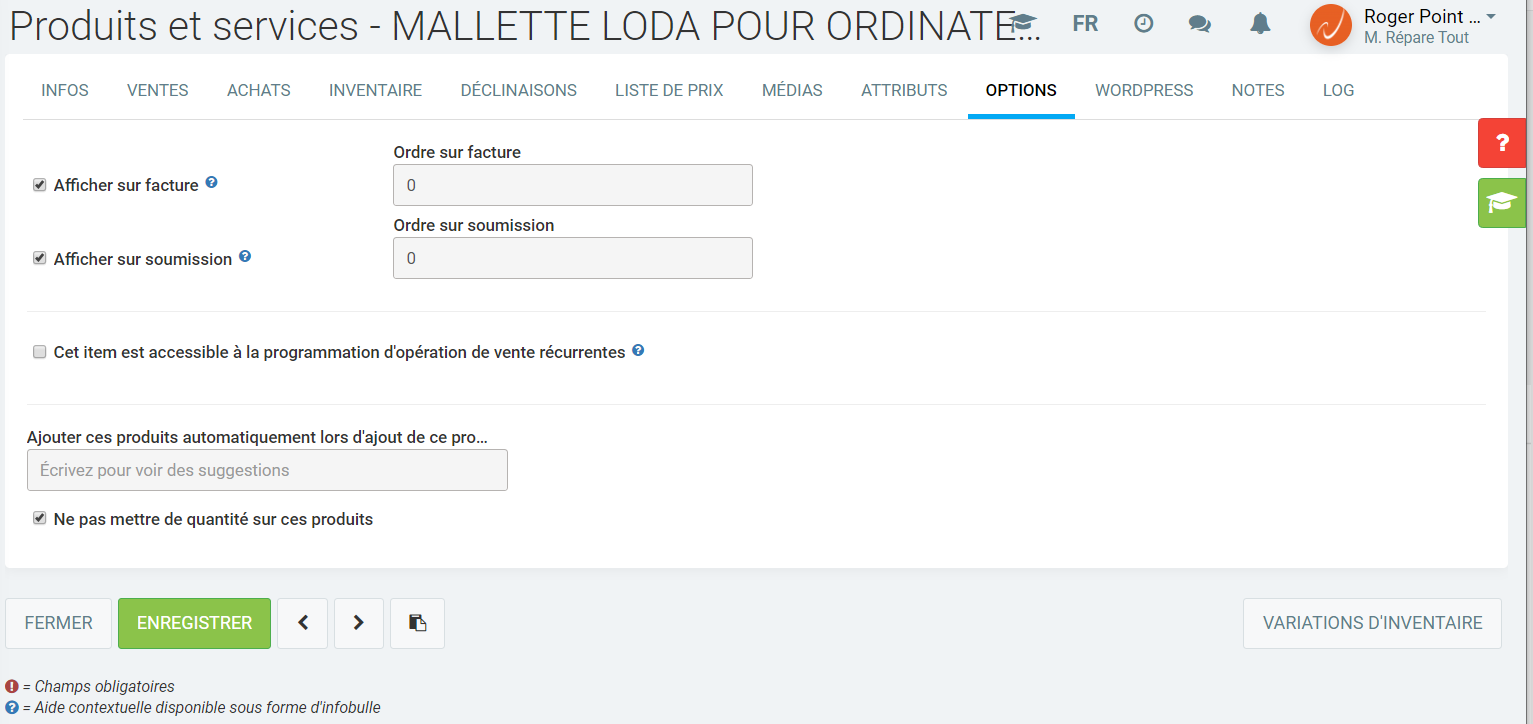Click the Ordre sur facture input field

pos(572,185)
